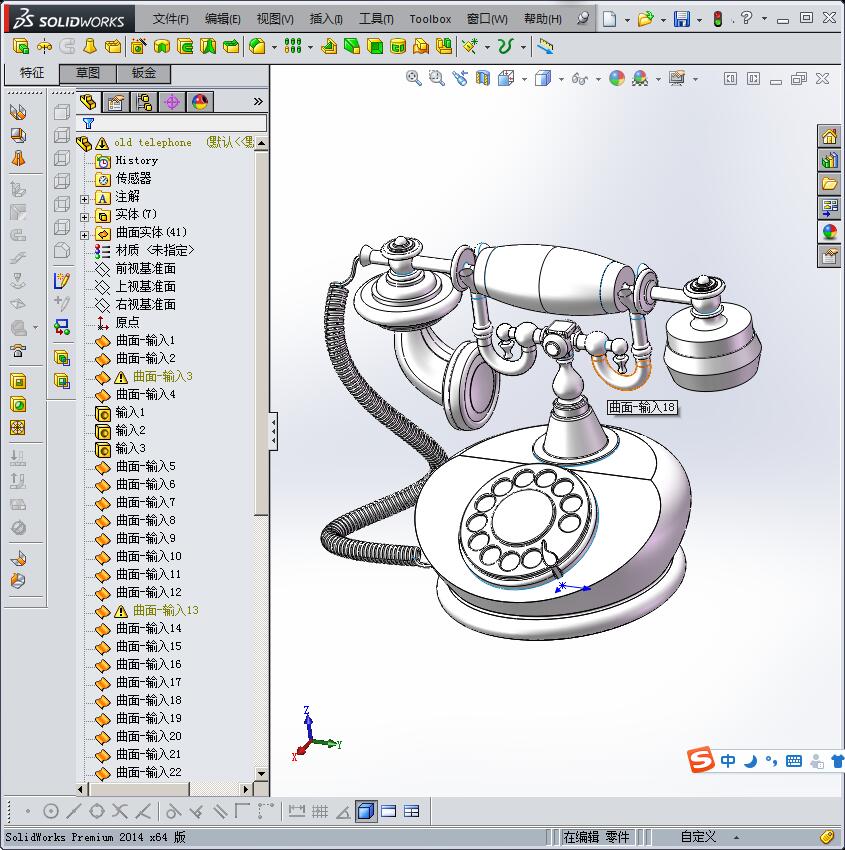The image size is (845, 850).
Task: Open dropdown arrow next to New document icon
Action: (x=627, y=20)
